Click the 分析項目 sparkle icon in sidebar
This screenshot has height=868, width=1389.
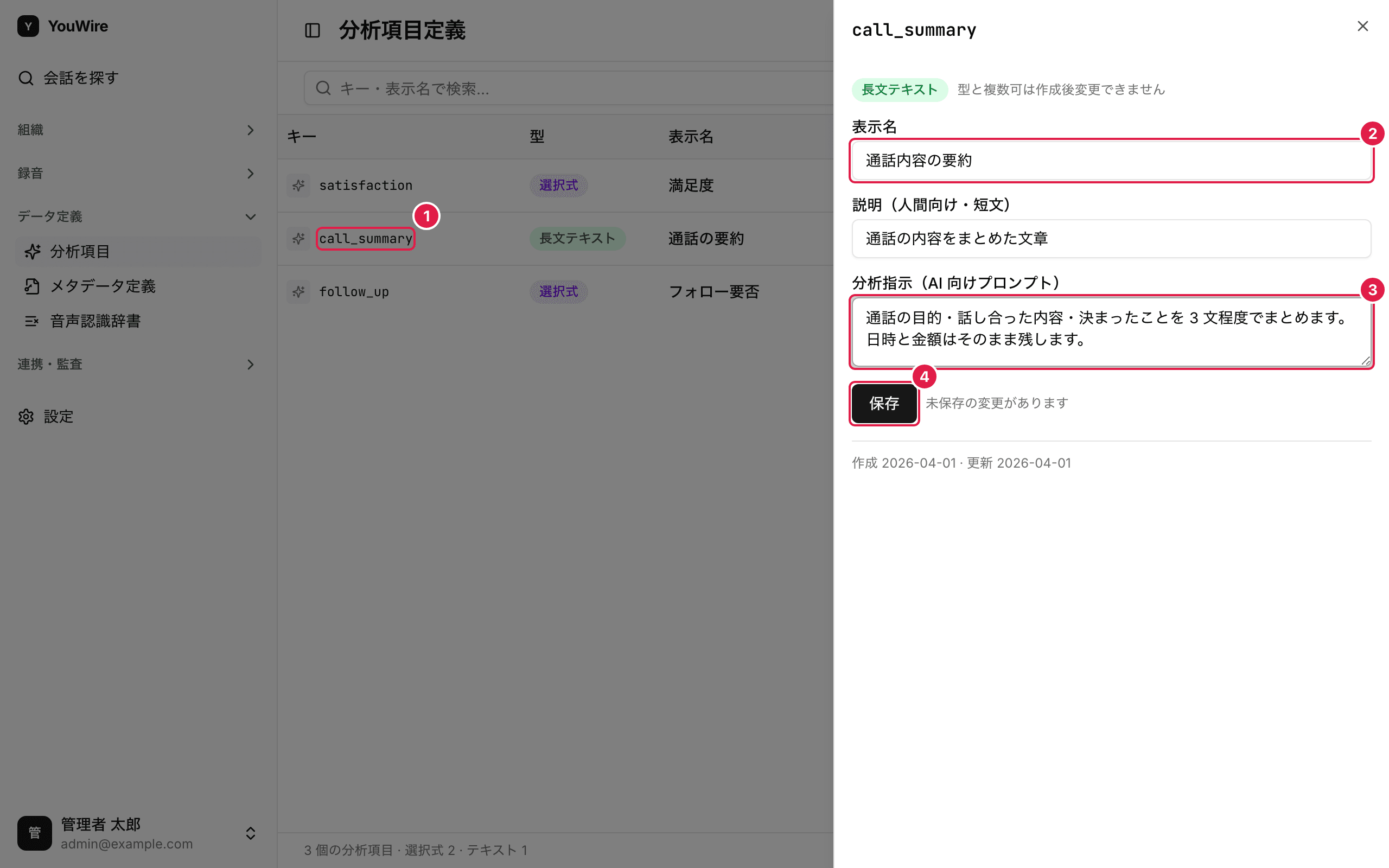pyautogui.click(x=32, y=251)
